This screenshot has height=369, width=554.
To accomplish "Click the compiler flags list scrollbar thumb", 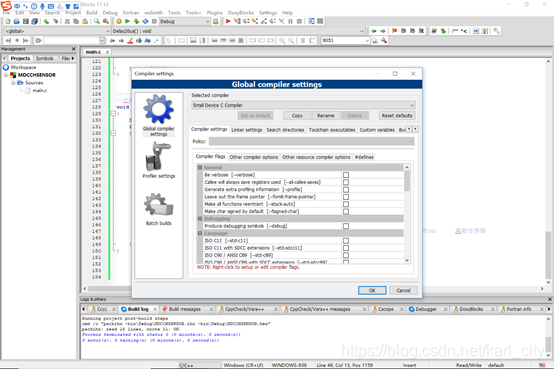I will [407, 181].
